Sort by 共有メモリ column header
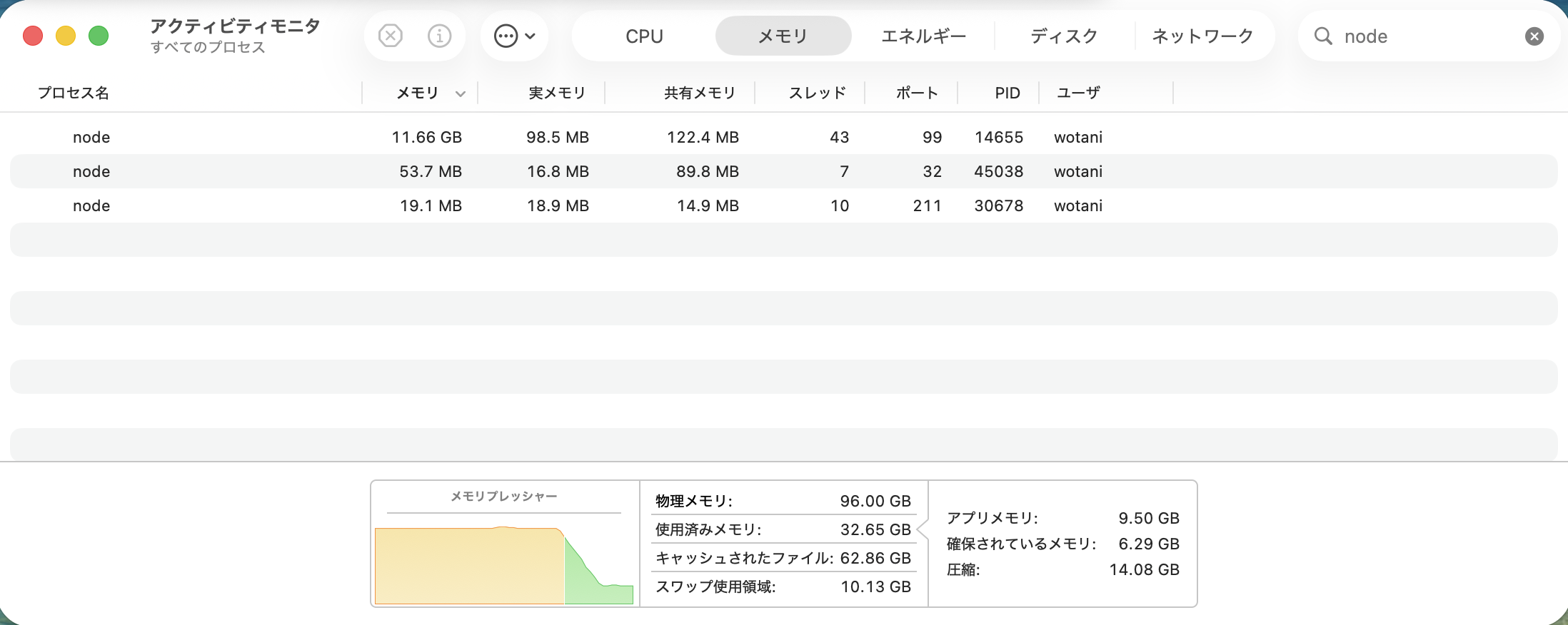This screenshot has width=1568, height=625. click(x=699, y=93)
